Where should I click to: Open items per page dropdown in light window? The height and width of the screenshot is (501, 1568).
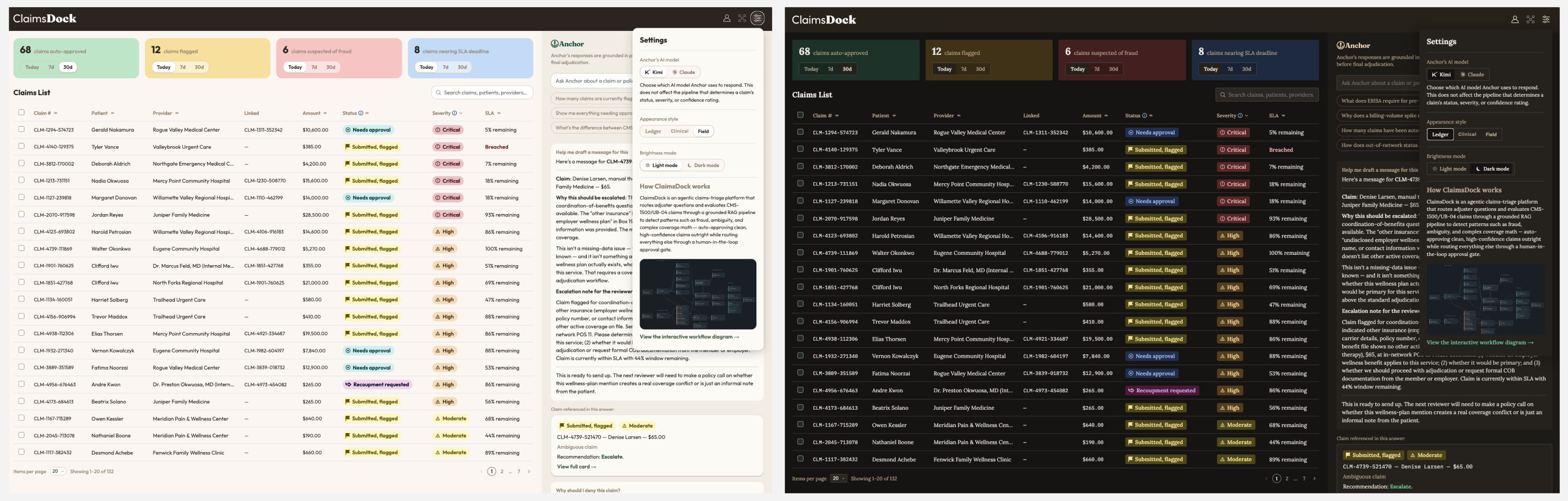58,471
